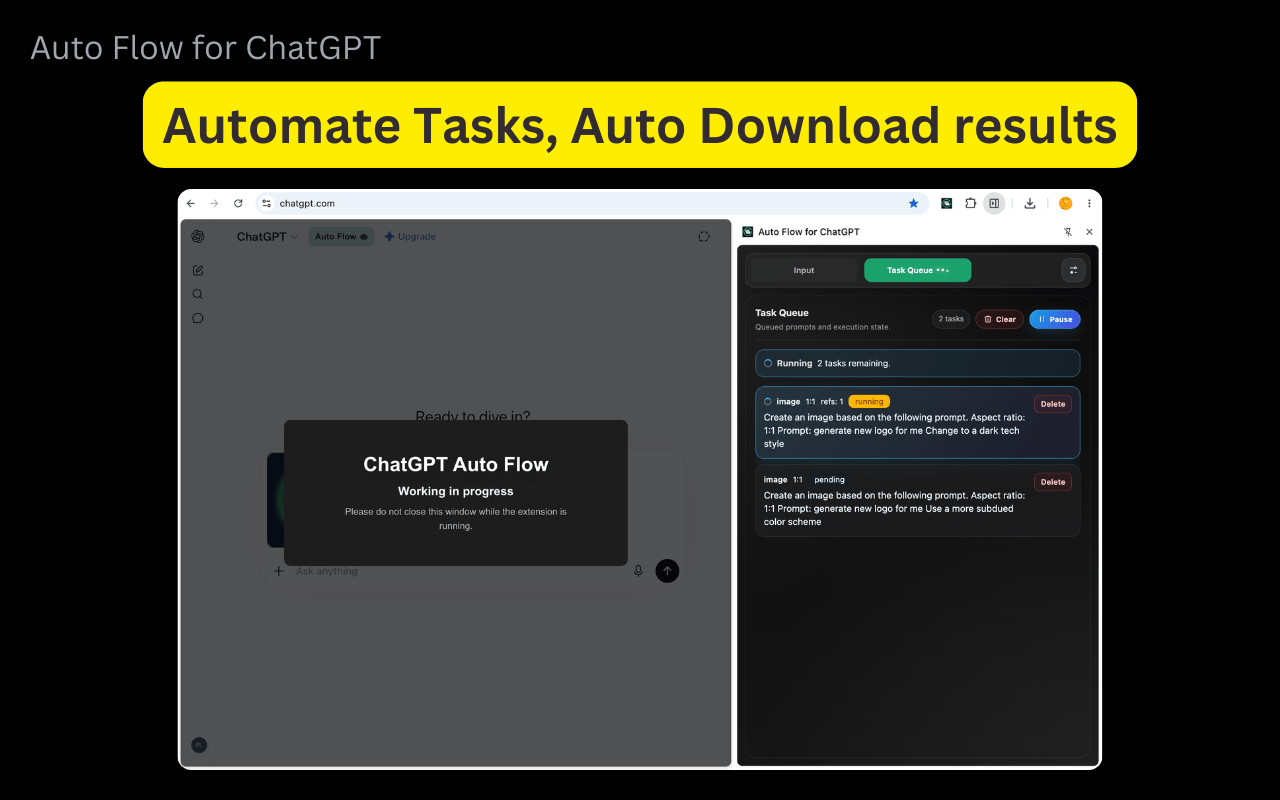Open browser Downloads
1280x800 pixels.
coord(1030,203)
